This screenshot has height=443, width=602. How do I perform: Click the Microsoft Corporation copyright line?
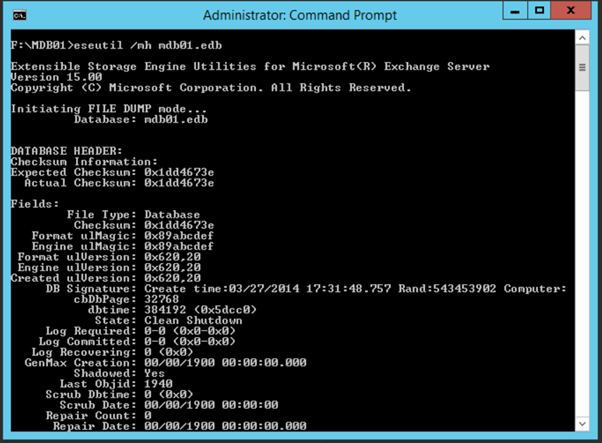click(210, 87)
